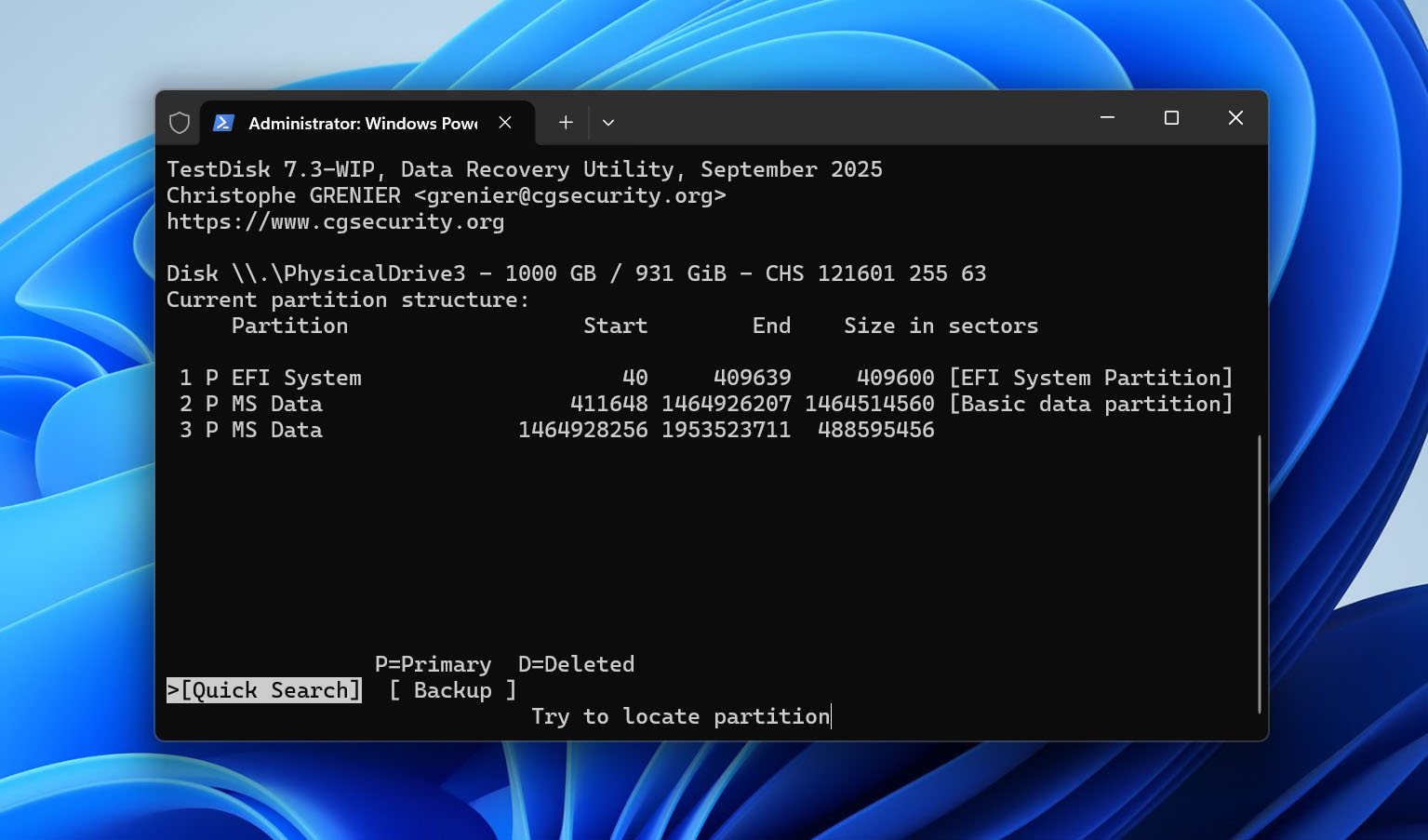The width and height of the screenshot is (1428, 840).
Task: Click the PowerShell icon on the tab
Action: (x=223, y=123)
